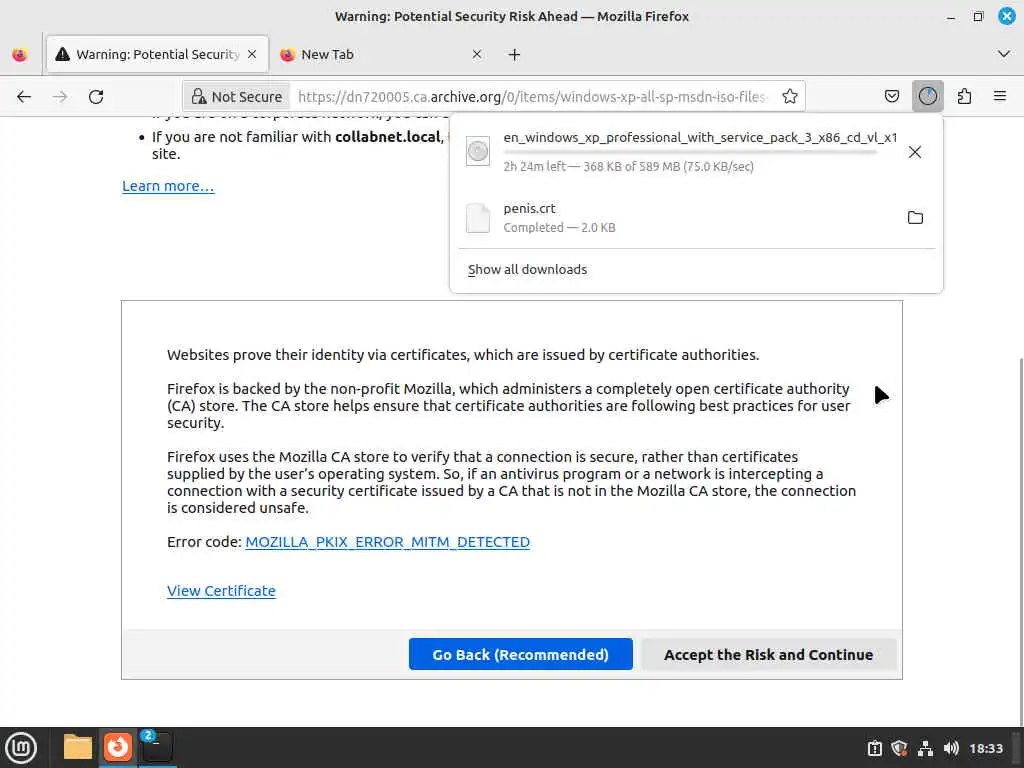Image resolution: width=1024 pixels, height=768 pixels.
Task: Click Go Back (Recommended) button
Action: pyautogui.click(x=520, y=654)
